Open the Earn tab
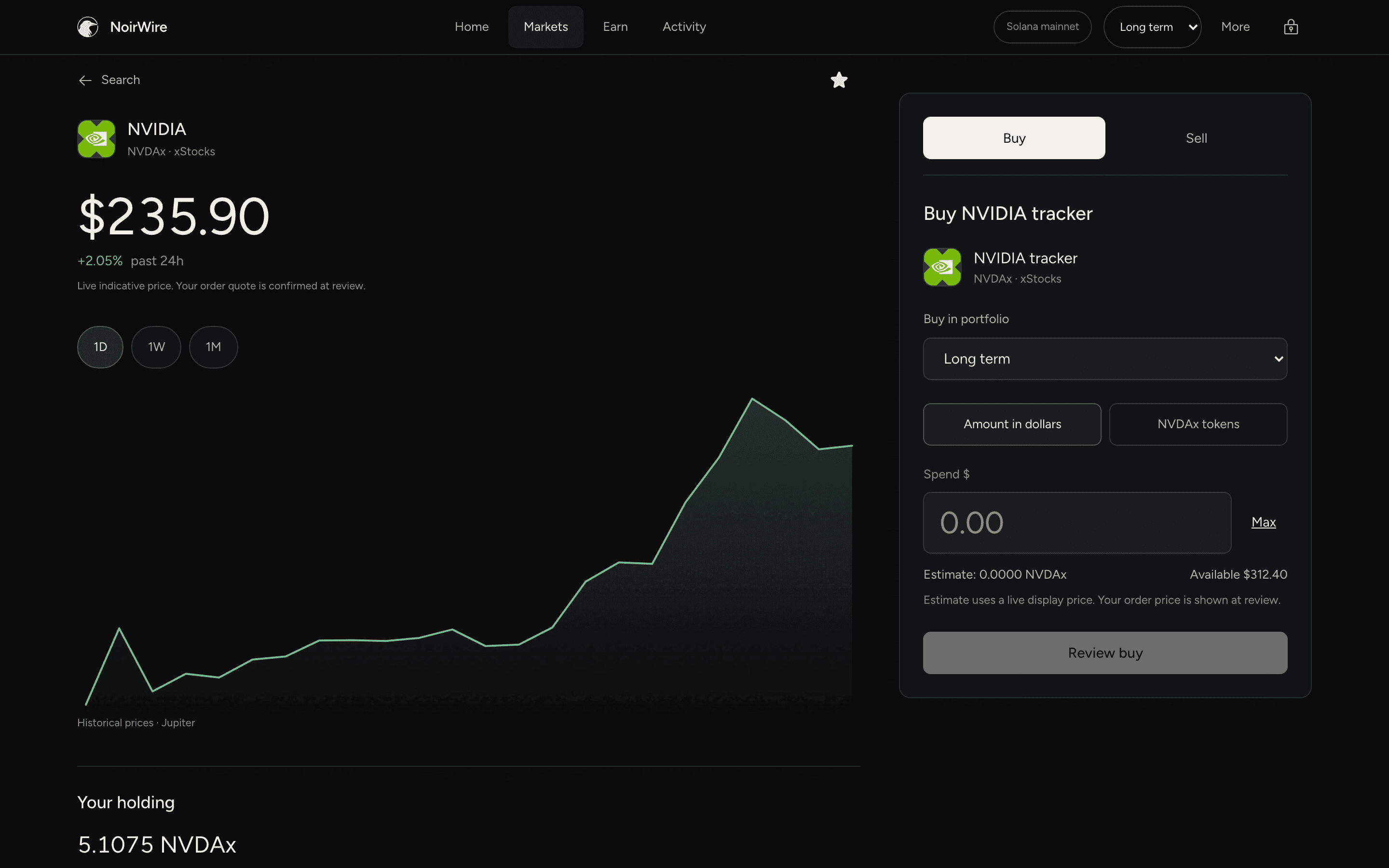1389x868 pixels. click(x=615, y=27)
